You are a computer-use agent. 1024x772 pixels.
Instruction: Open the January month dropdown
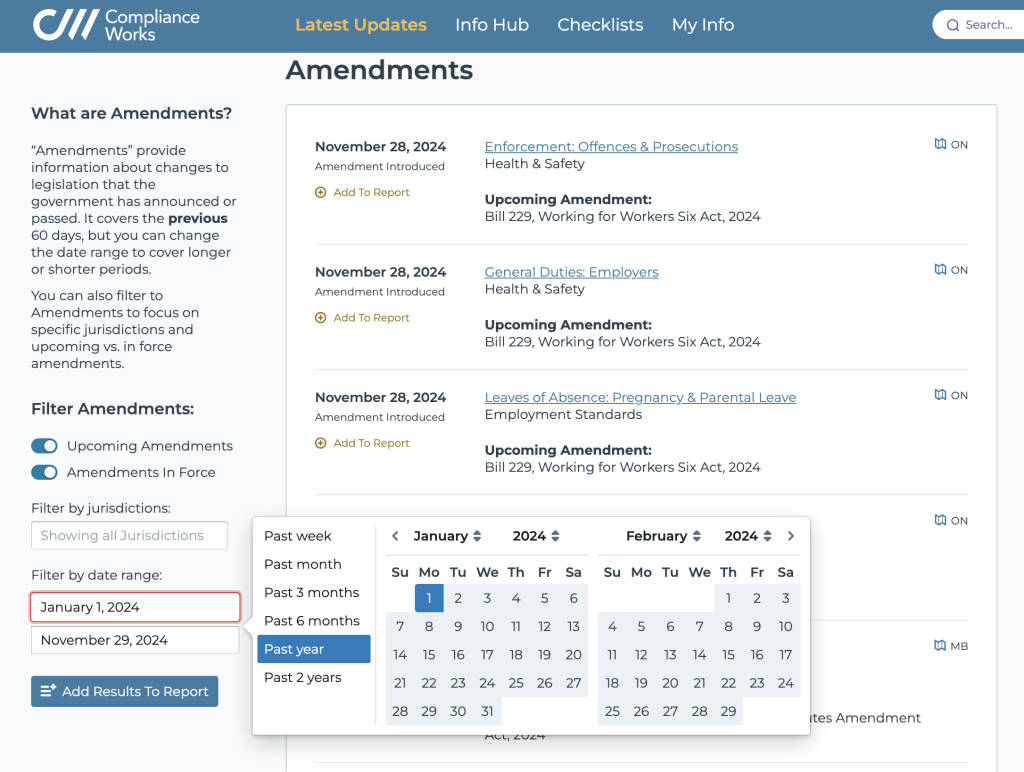(x=447, y=536)
